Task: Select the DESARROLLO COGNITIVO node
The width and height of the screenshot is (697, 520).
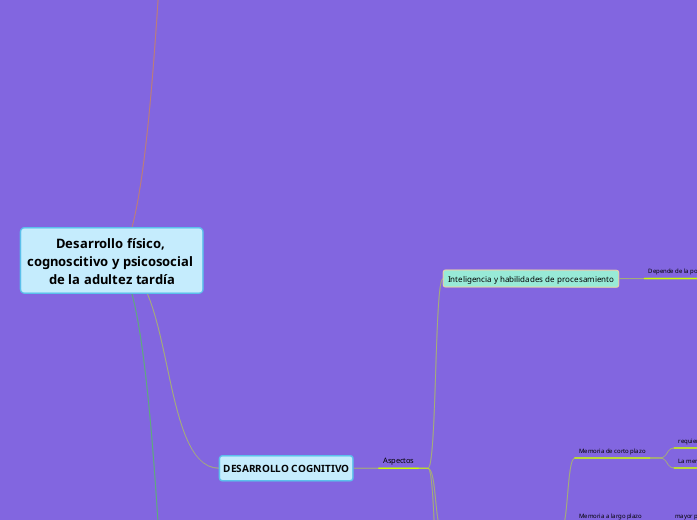Action: pos(286,468)
